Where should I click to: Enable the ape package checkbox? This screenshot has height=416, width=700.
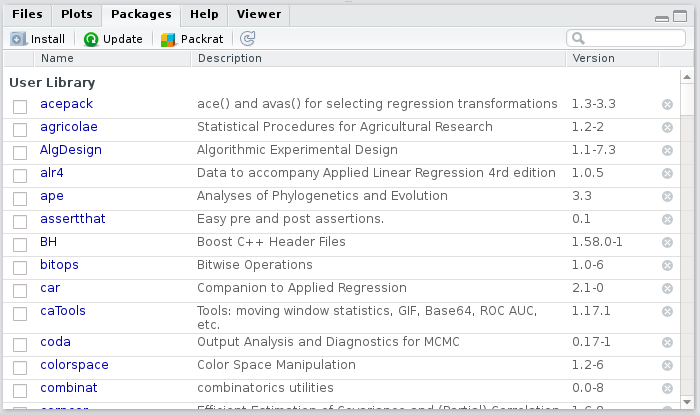20,197
